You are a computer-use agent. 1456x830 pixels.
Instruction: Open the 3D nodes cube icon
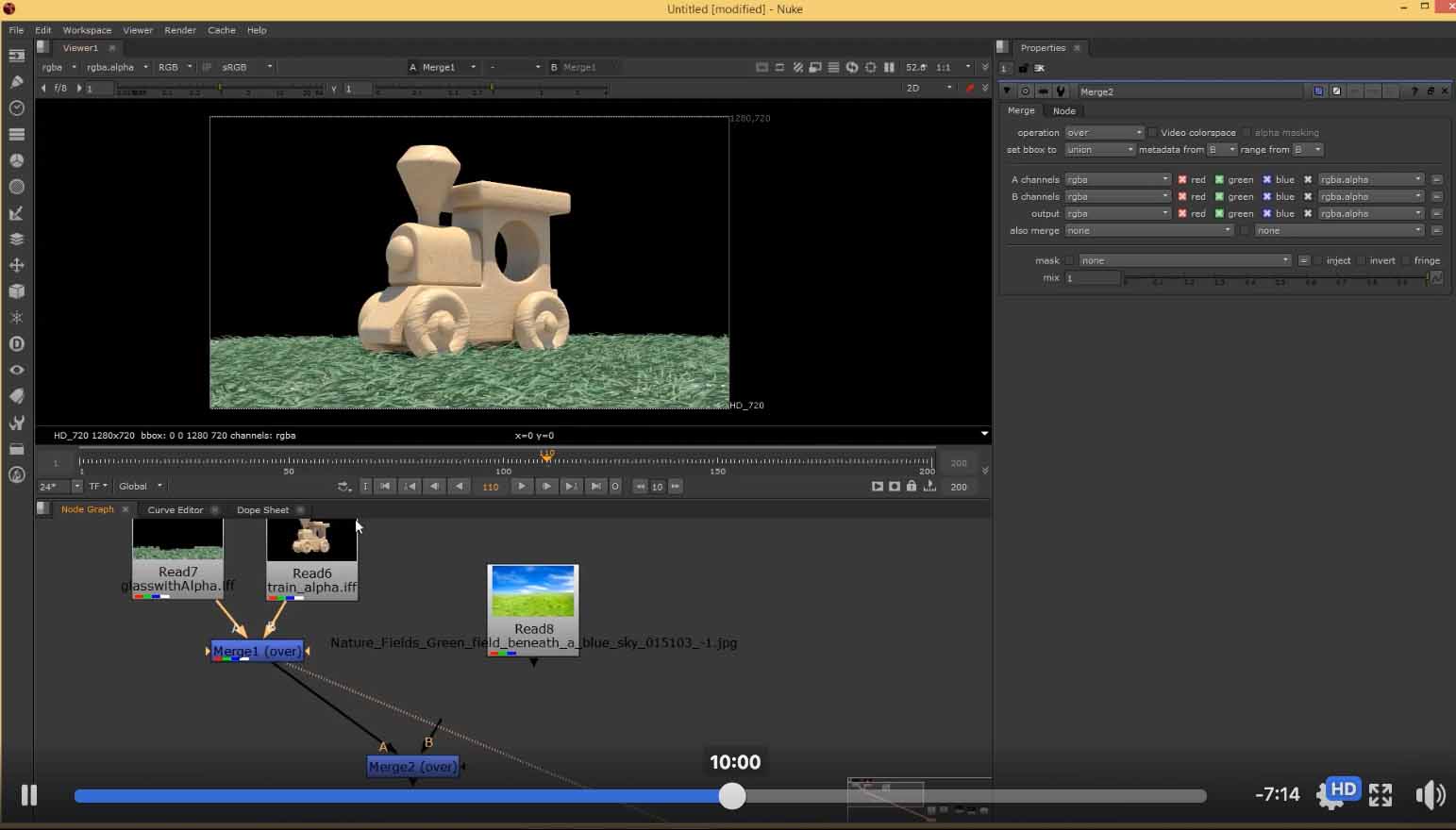pyautogui.click(x=16, y=291)
